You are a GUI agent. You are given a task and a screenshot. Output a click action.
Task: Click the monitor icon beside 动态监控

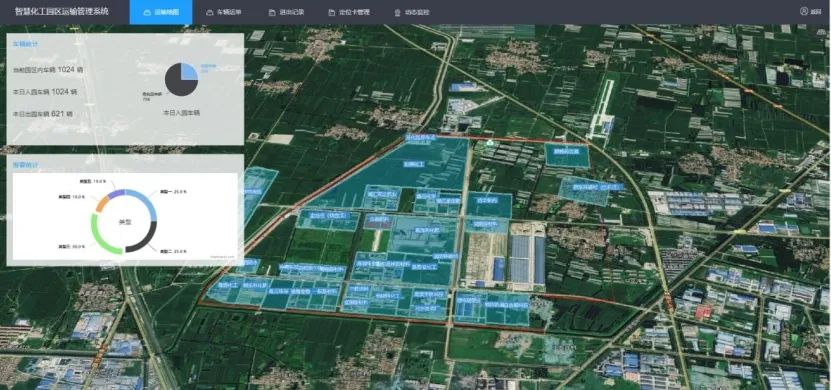(397, 12)
